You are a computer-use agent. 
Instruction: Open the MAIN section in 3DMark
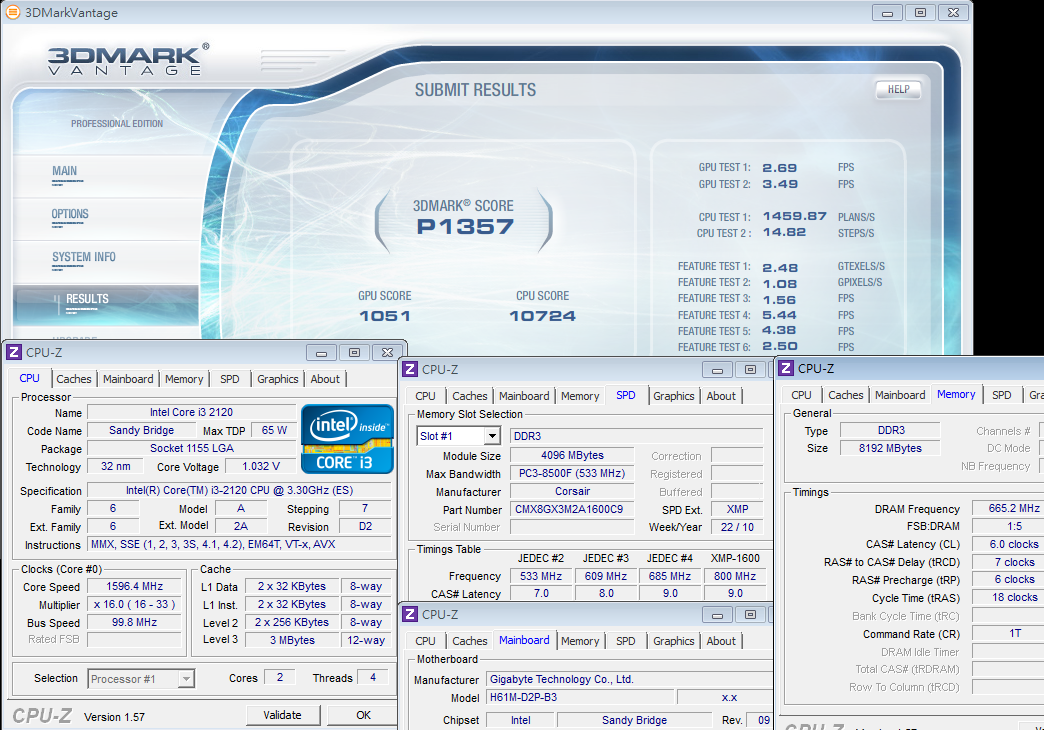tap(64, 171)
